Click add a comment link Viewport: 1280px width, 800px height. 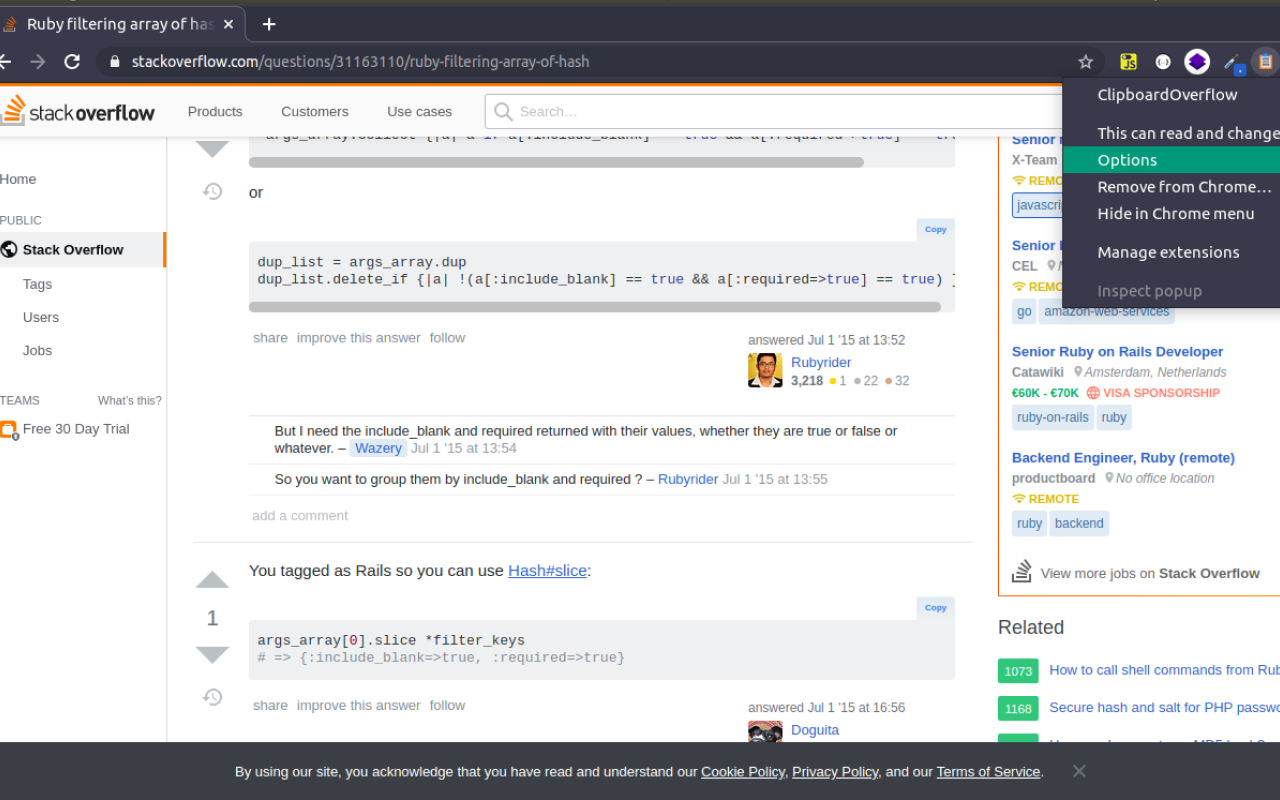pyautogui.click(x=300, y=516)
